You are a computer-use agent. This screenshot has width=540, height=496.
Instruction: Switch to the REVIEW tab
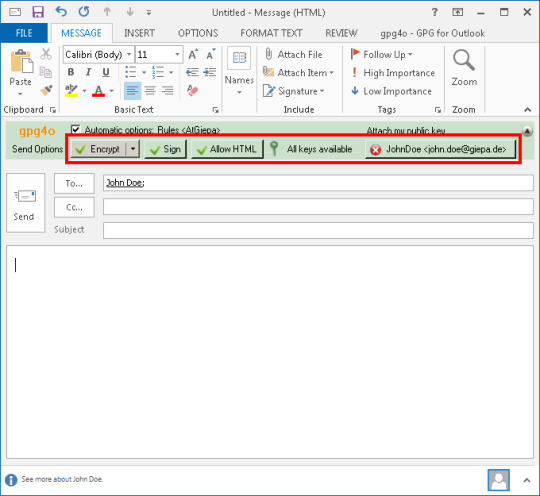[x=341, y=33]
